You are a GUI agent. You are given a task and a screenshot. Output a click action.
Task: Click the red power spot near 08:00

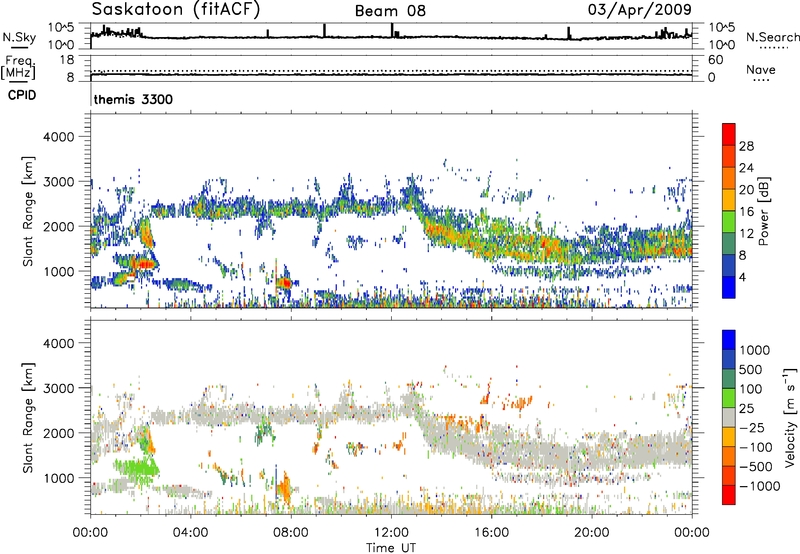pos(286,282)
